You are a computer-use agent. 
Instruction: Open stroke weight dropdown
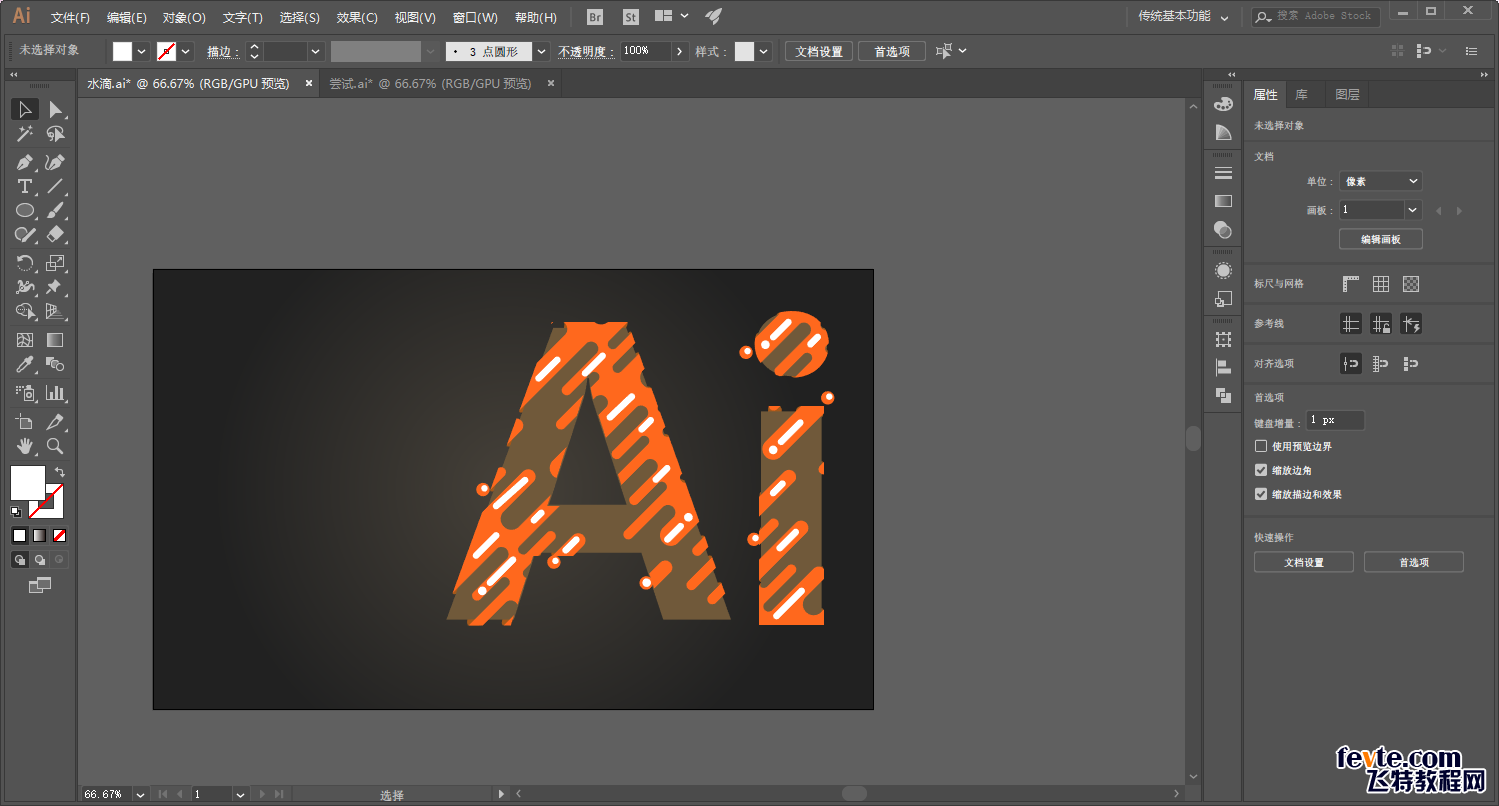[316, 51]
